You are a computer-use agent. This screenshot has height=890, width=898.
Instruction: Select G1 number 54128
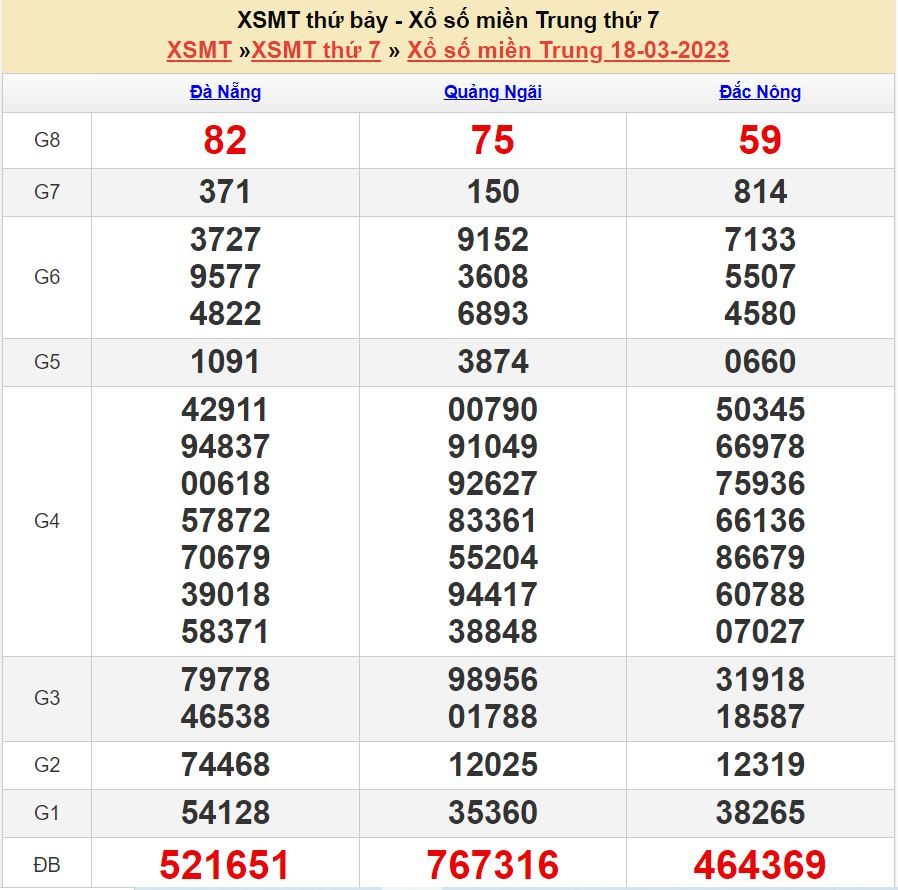click(225, 813)
